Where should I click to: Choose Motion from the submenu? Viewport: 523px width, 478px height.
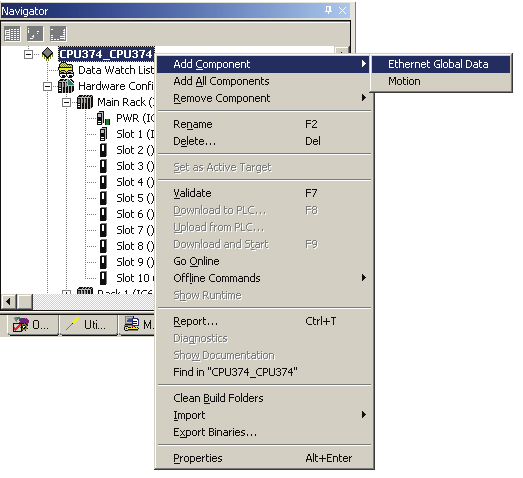(x=441, y=81)
